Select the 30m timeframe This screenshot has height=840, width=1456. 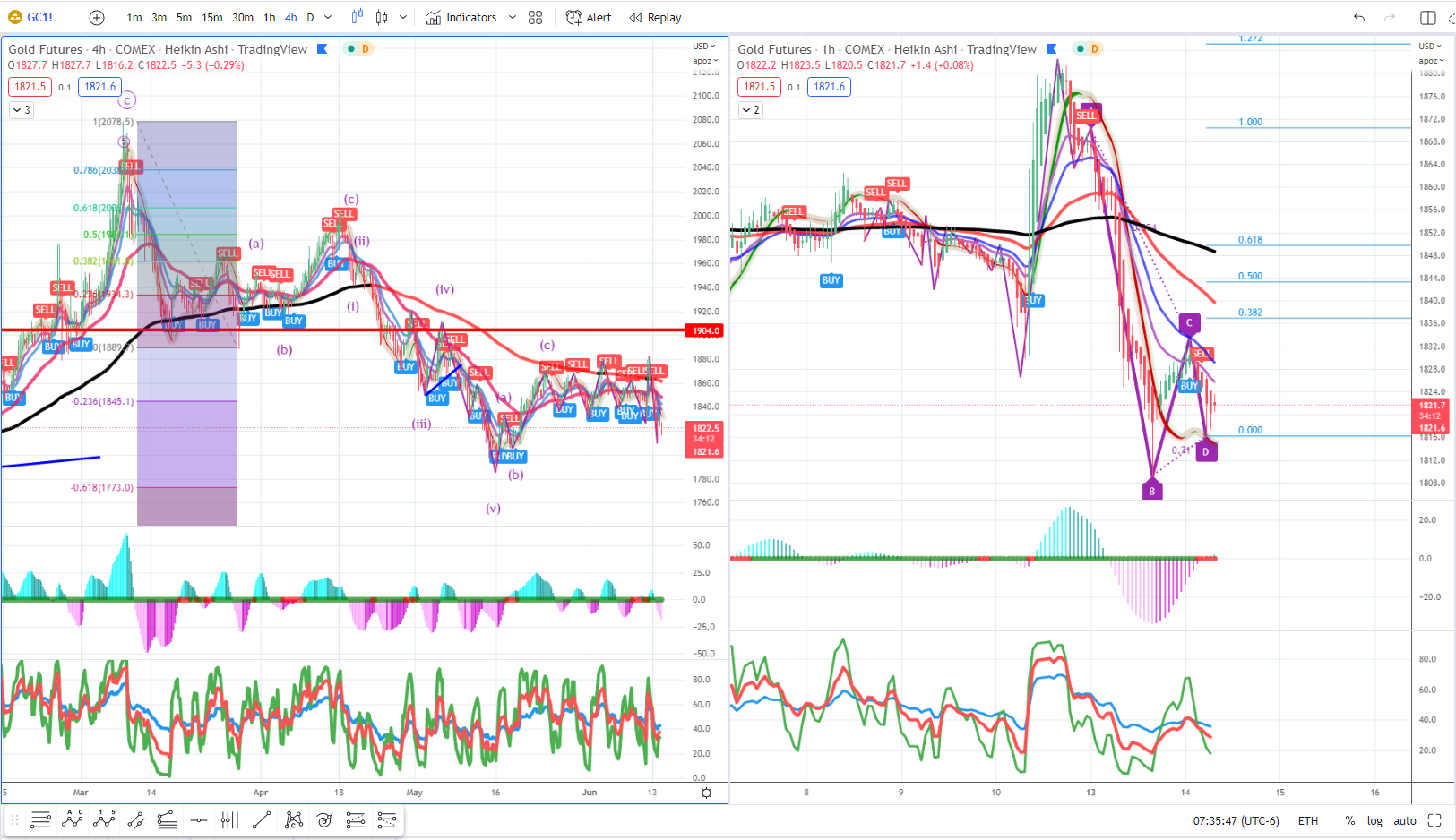click(x=243, y=18)
